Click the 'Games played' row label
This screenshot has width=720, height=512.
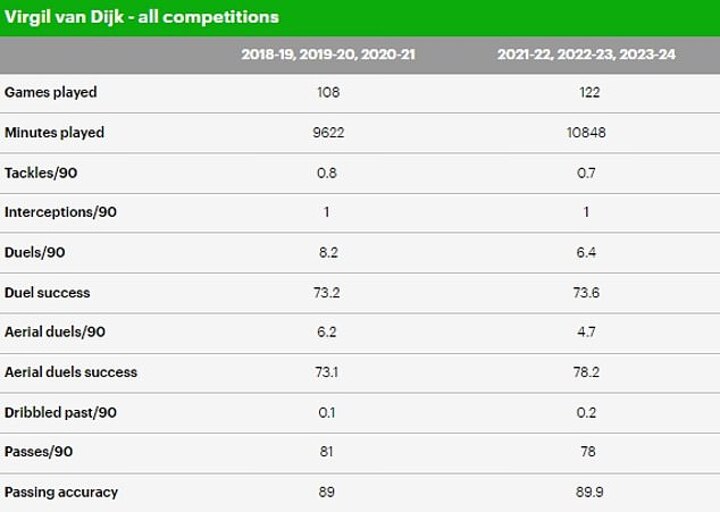pos(51,92)
